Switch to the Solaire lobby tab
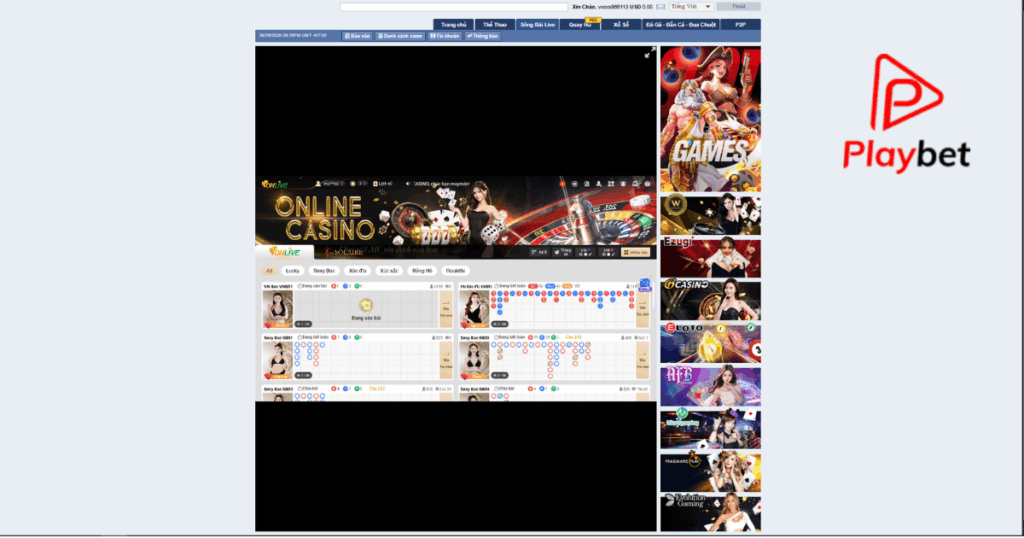Viewport: 1024px width, 538px height. [344, 252]
